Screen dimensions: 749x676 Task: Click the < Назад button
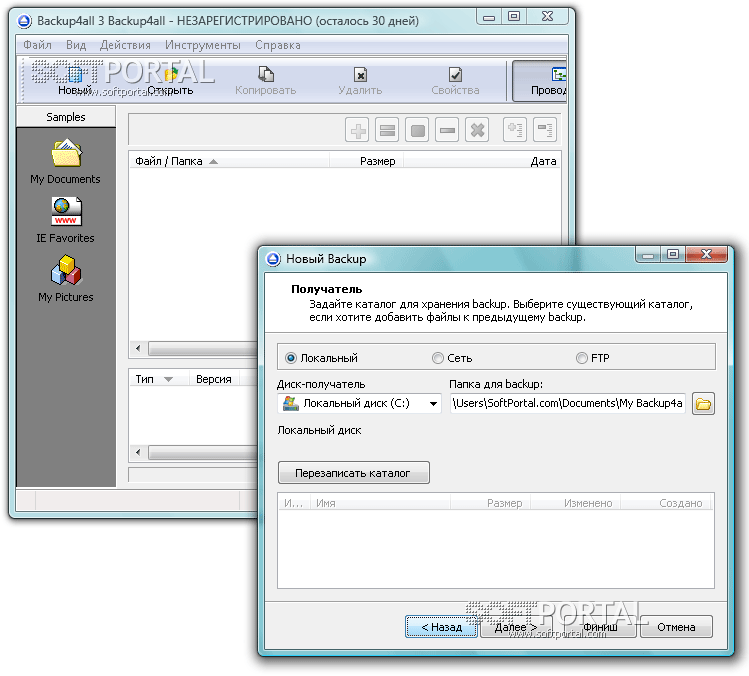click(441, 627)
